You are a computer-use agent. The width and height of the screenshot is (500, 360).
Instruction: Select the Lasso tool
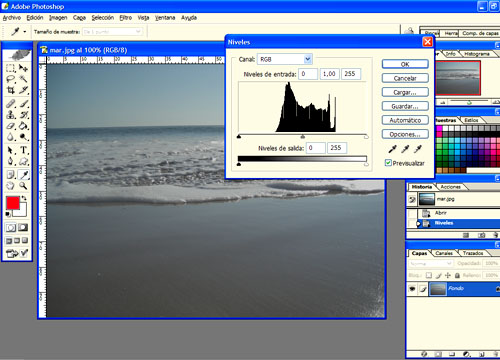[11, 79]
